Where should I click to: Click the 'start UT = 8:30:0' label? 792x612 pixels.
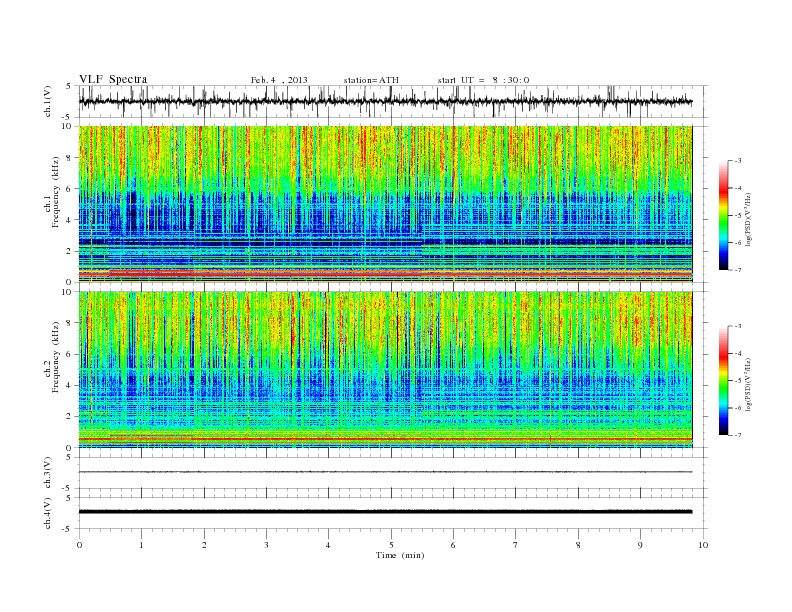click(x=483, y=80)
